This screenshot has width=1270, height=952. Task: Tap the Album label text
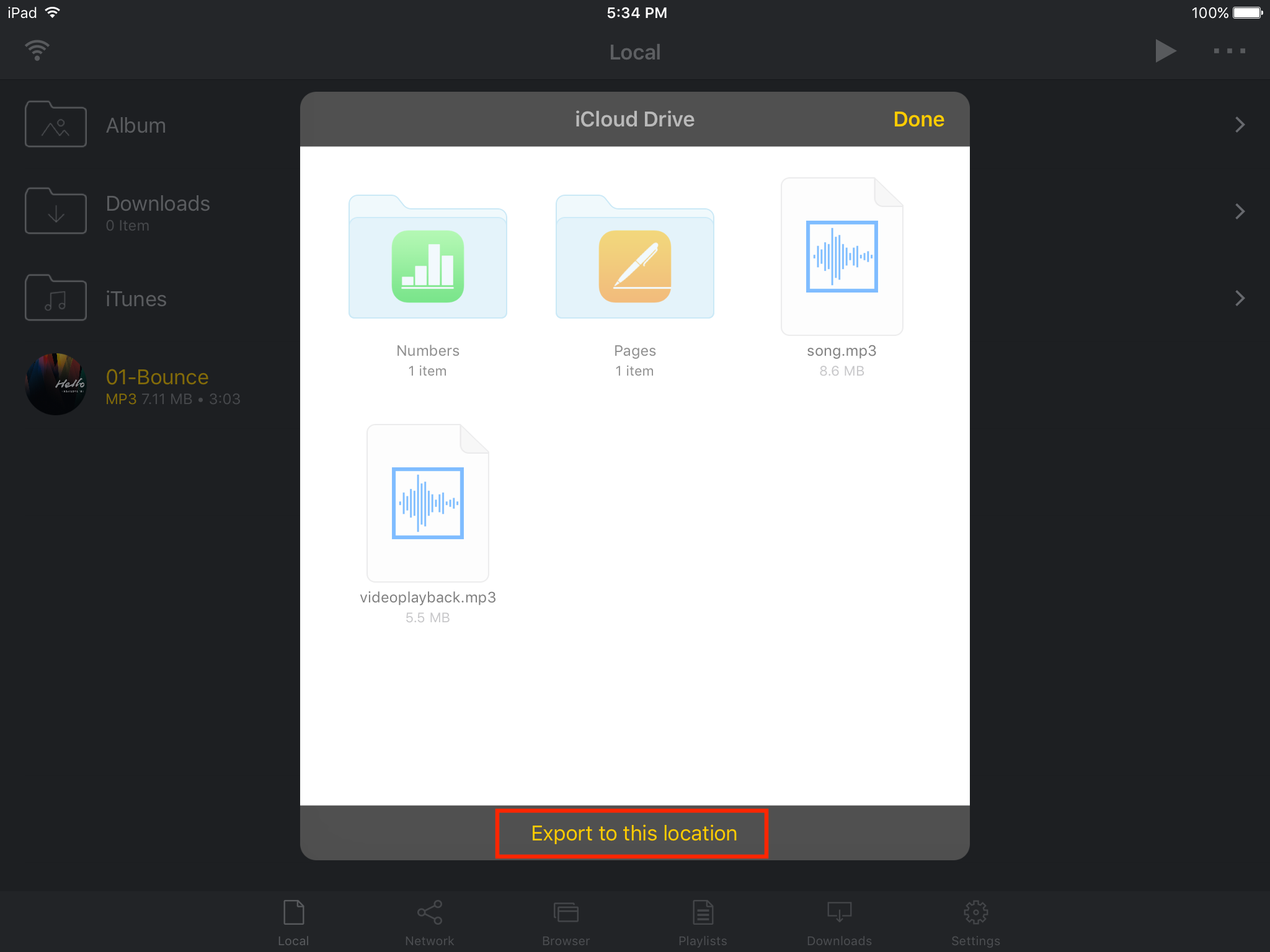tap(136, 125)
